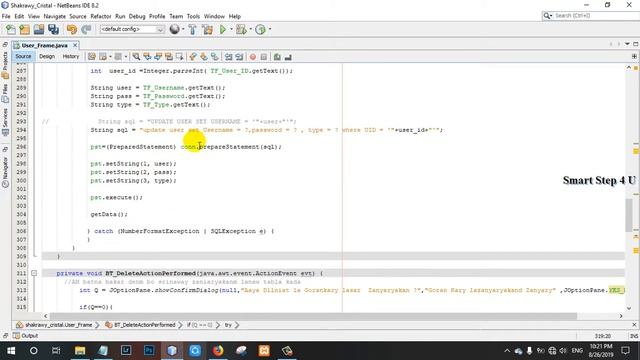Click the Find Previous Occurrence icon
Screen dimensions: 640x360
[x=147, y=57]
